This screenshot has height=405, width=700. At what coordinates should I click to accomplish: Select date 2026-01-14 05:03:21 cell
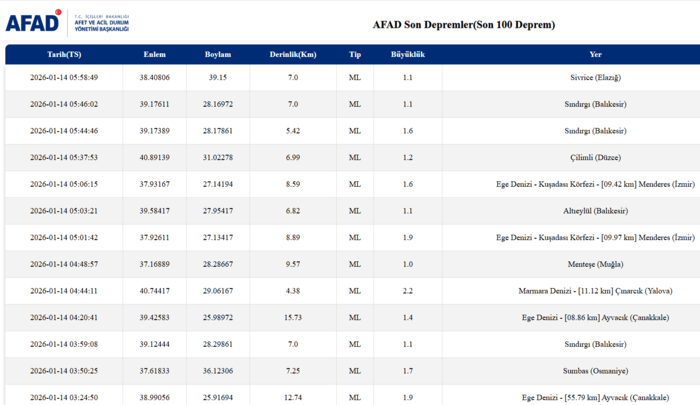coord(64,211)
